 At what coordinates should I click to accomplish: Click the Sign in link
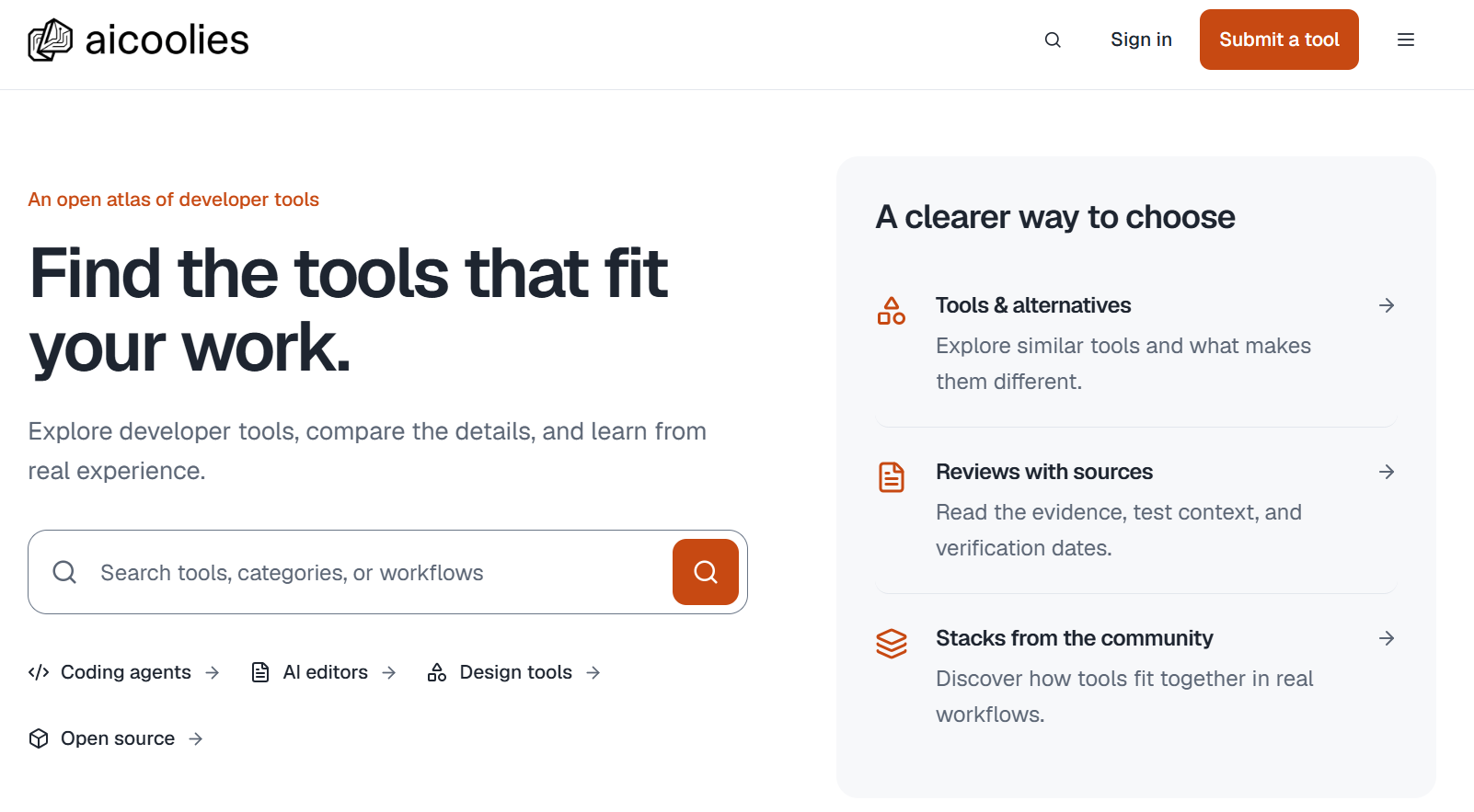1141,40
